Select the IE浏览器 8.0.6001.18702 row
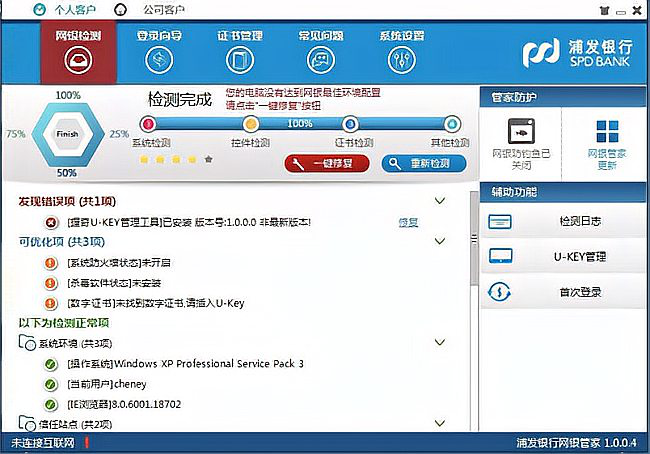The image size is (650, 454). 124,404
